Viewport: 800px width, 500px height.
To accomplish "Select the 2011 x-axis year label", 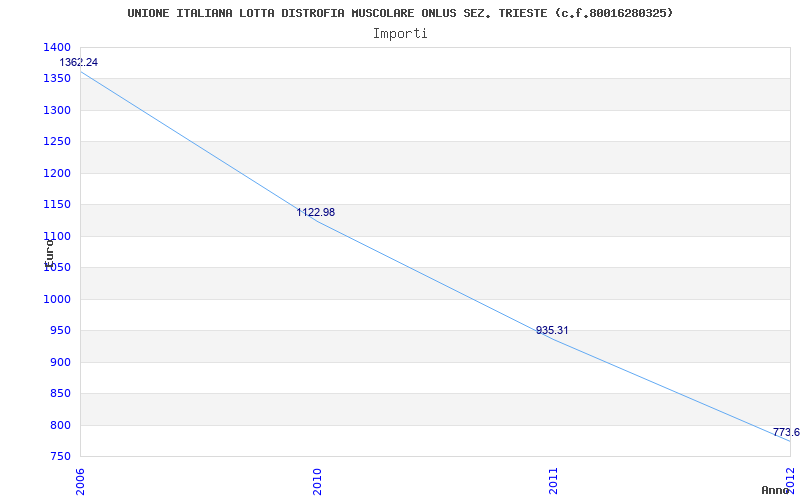I will click(554, 481).
